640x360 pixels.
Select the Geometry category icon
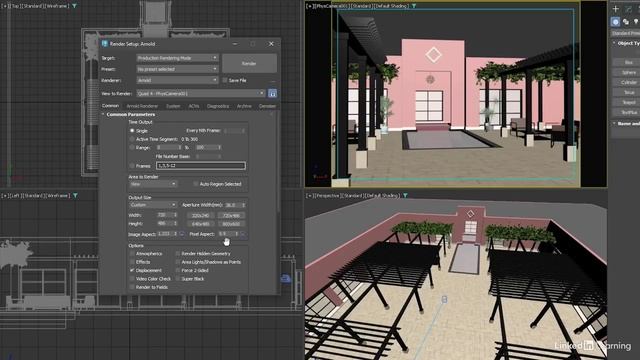coord(616,22)
